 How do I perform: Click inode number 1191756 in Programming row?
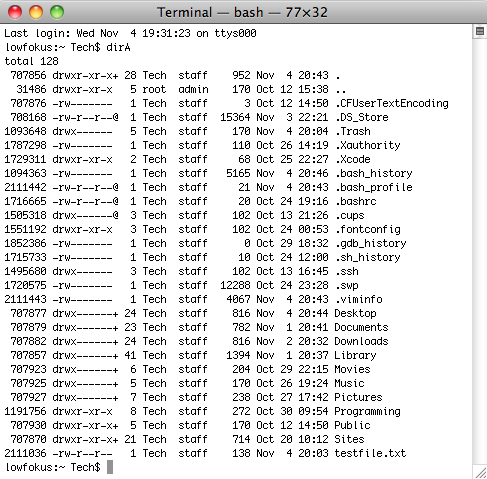[25, 411]
